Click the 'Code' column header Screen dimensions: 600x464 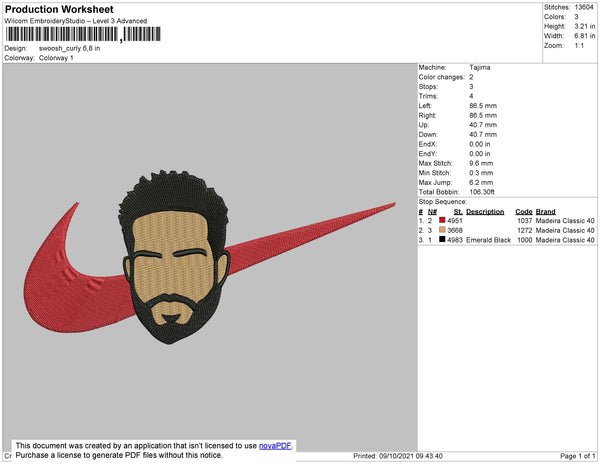[524, 212]
